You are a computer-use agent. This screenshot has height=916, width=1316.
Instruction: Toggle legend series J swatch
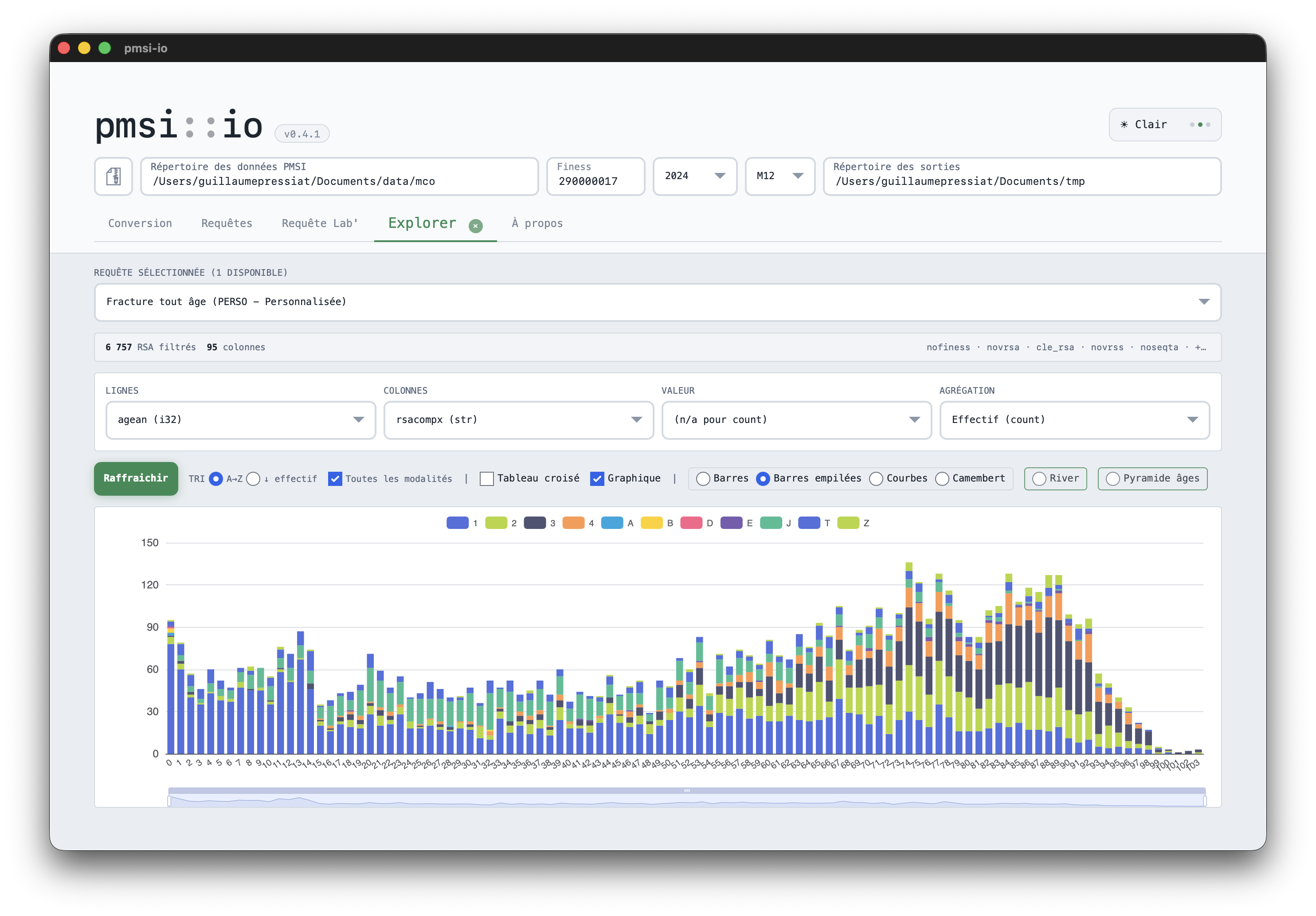point(771,523)
